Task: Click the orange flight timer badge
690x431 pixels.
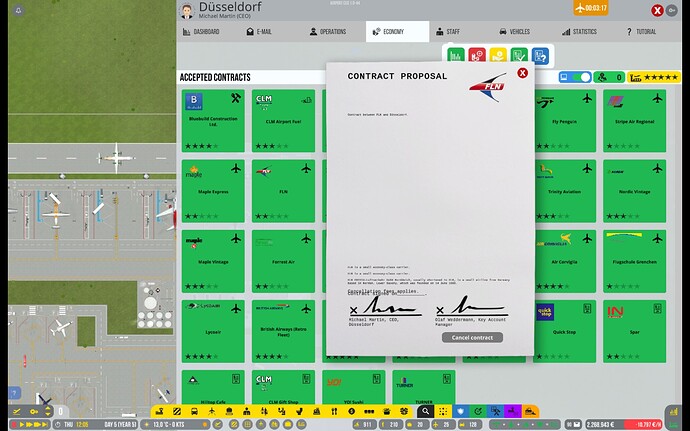Action: [591, 8]
